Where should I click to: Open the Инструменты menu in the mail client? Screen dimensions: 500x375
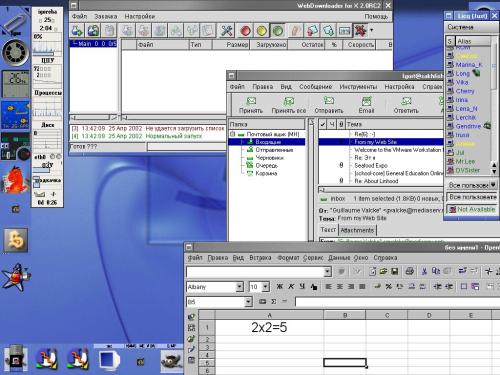[x=358, y=87]
